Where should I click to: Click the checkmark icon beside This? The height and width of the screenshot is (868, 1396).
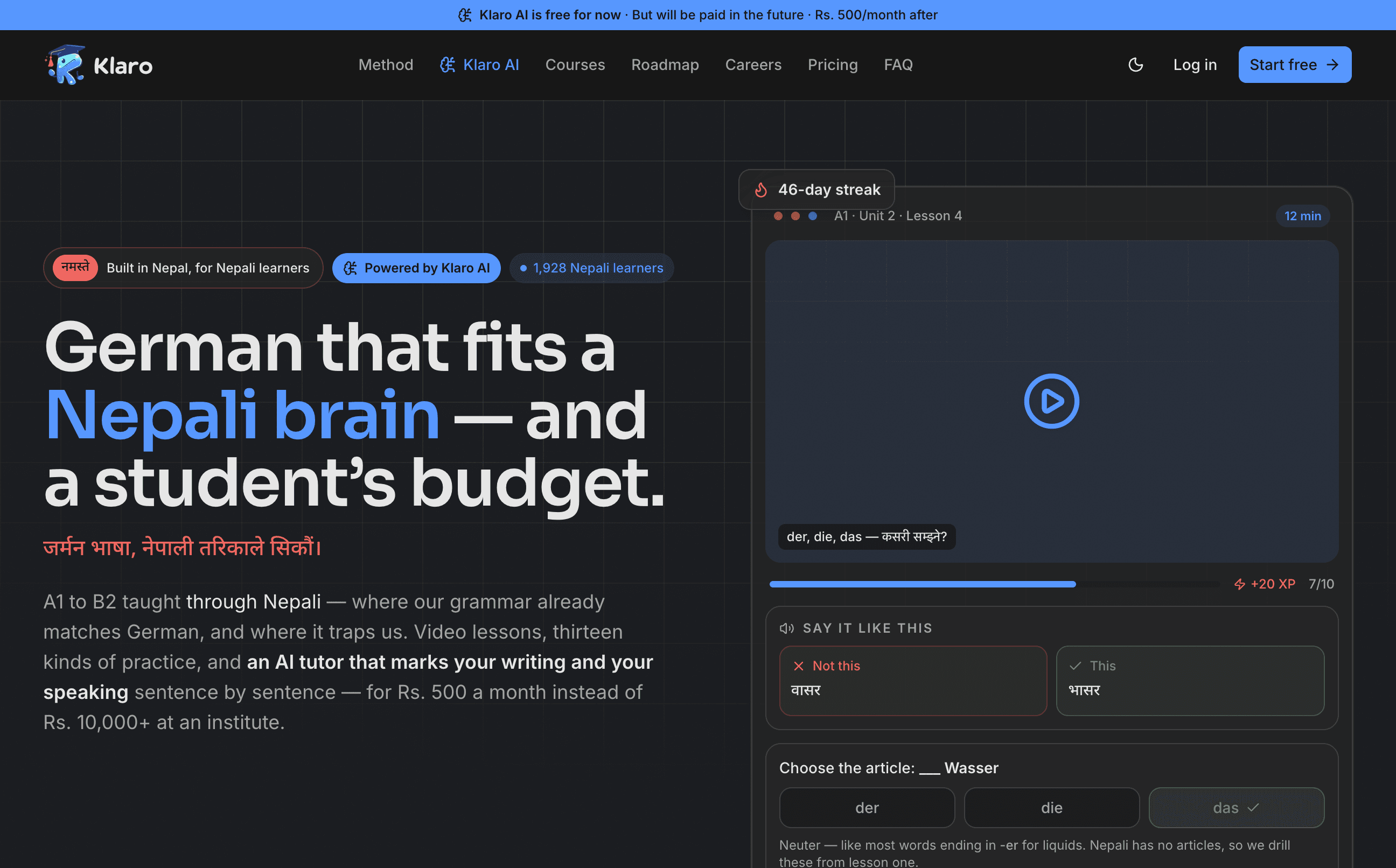coord(1075,666)
